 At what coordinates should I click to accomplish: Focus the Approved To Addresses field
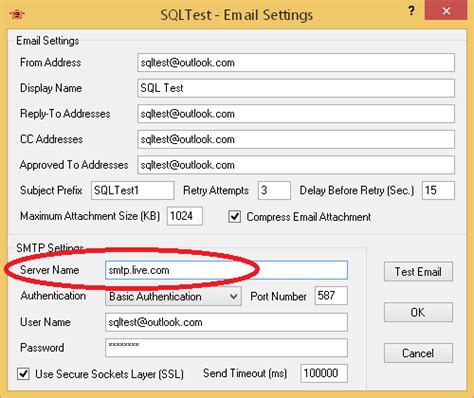[x=296, y=165]
